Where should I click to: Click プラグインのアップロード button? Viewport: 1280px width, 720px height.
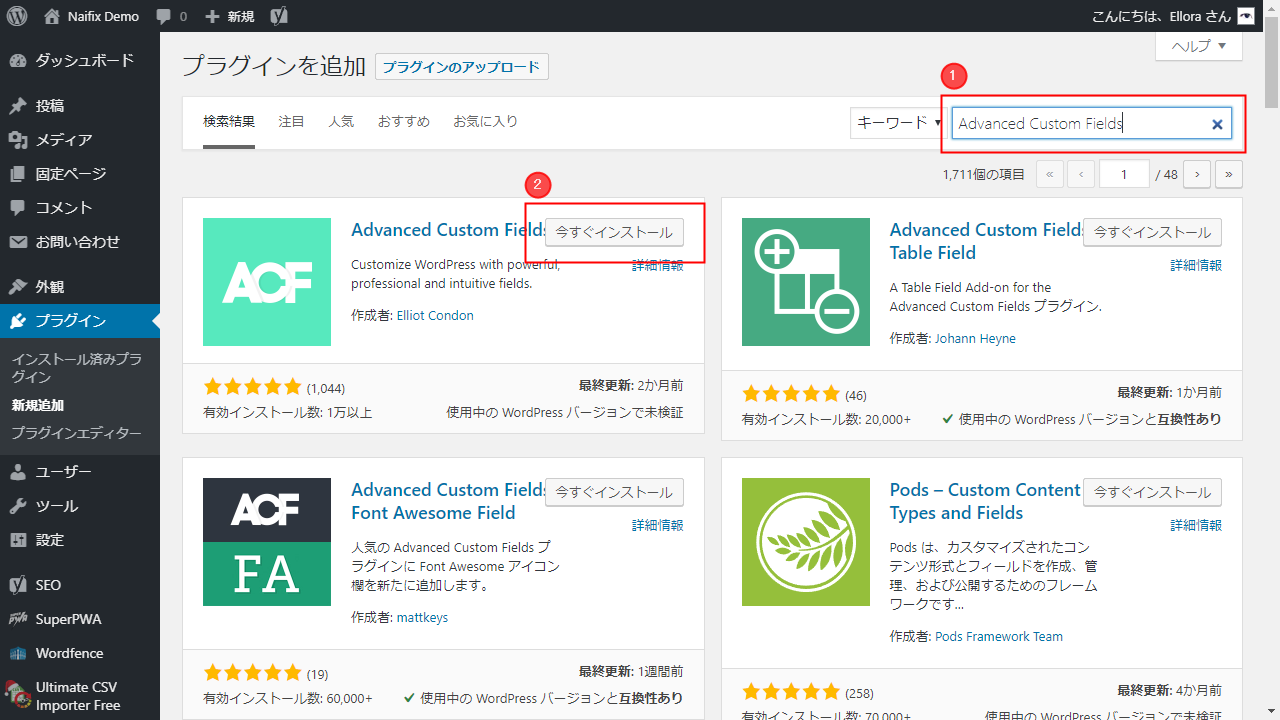click(462, 67)
